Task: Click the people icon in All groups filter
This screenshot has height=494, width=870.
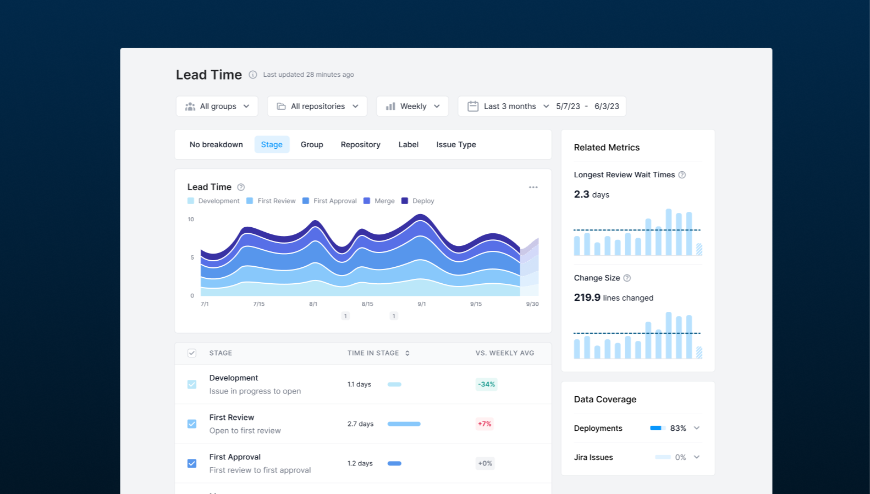Action: [x=190, y=106]
